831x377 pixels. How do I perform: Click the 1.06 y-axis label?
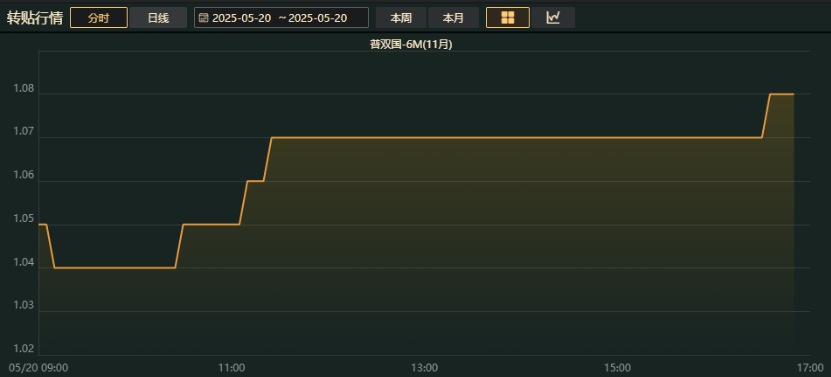23,177
